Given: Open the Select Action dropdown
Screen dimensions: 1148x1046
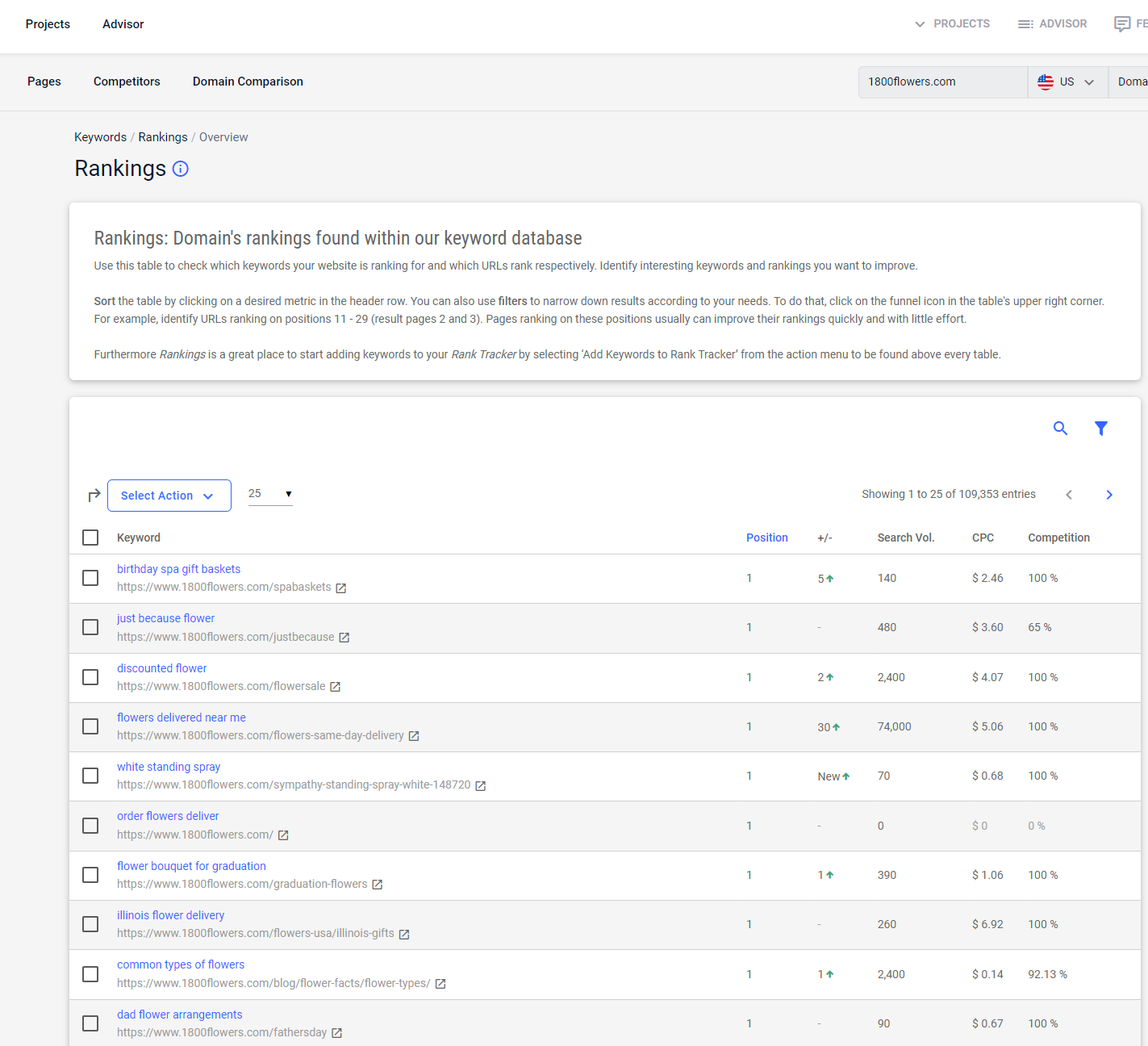Looking at the screenshot, I should coord(169,496).
